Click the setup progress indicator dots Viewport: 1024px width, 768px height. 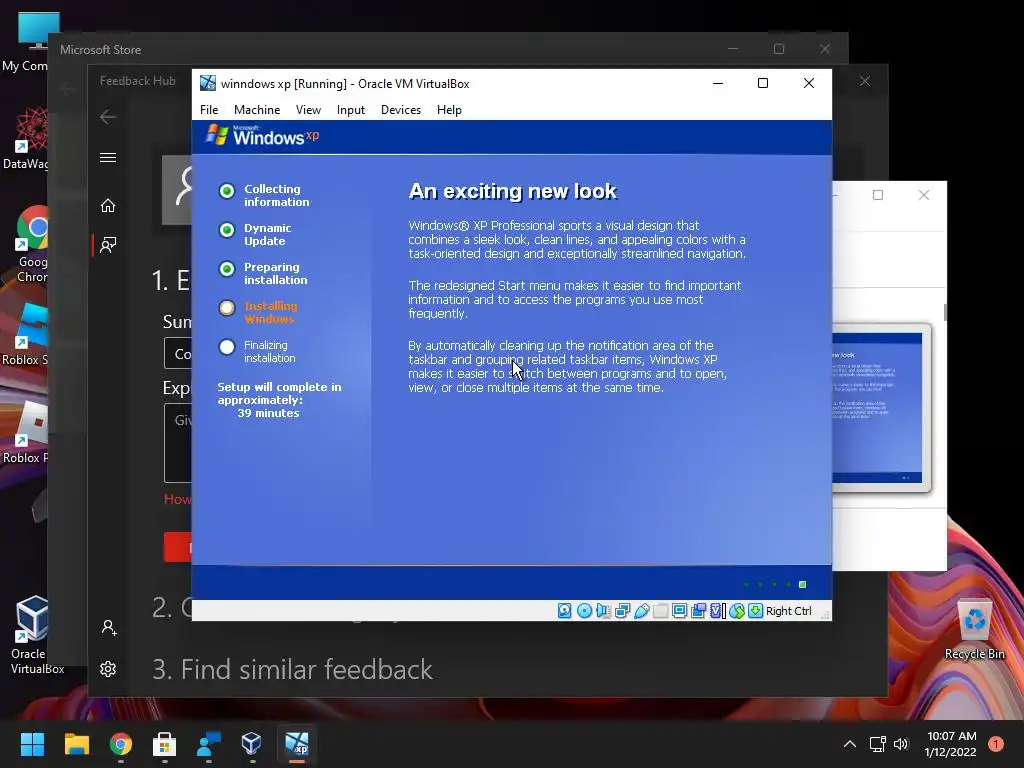coord(775,584)
